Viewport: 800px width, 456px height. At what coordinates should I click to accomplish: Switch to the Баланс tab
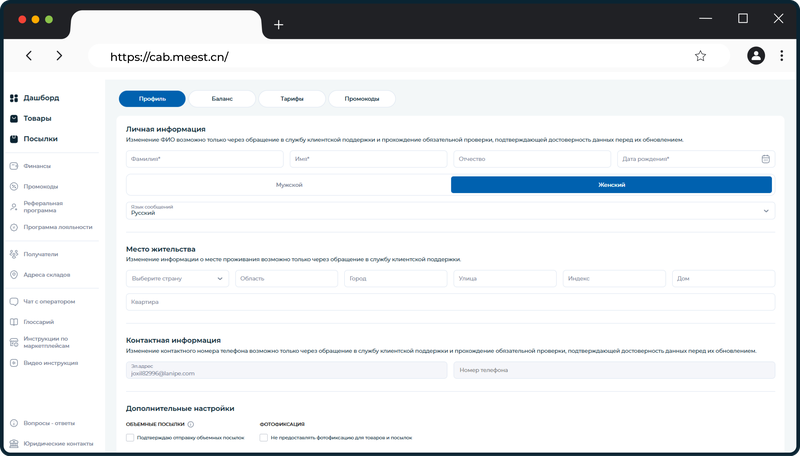tap(222, 99)
